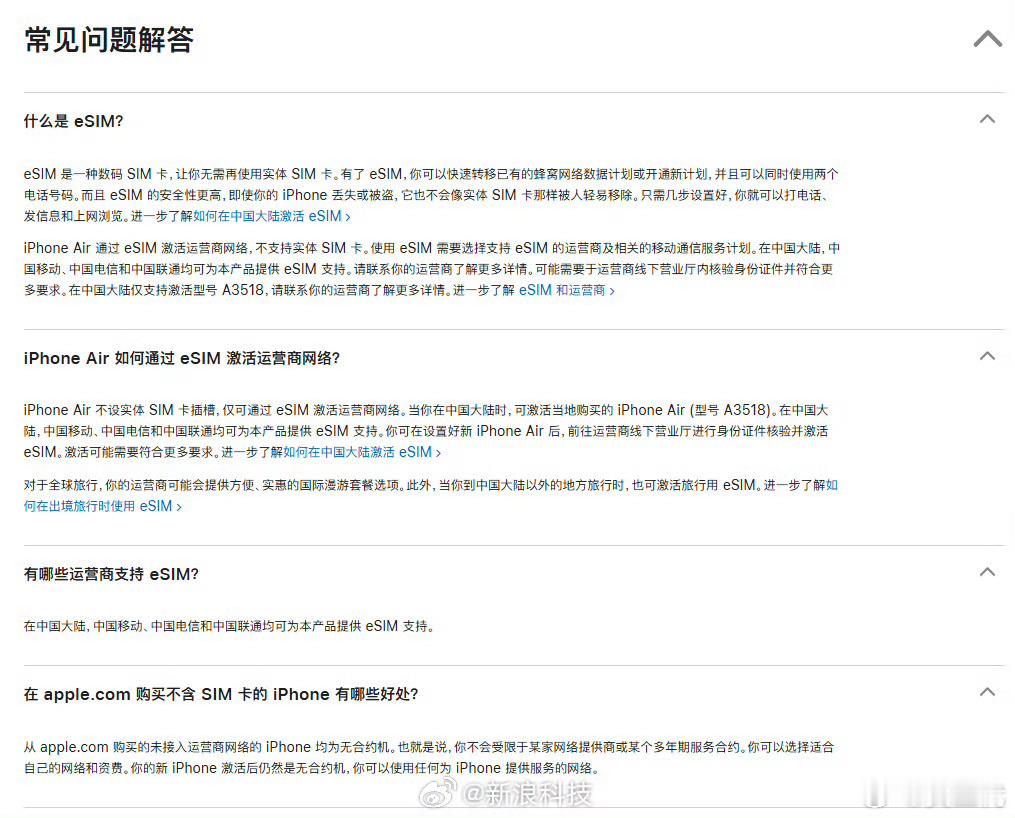Open 如何在中国大陆激活 eSIM link under iPhone Air section
The height and width of the screenshot is (818, 1015).
tap(362, 452)
